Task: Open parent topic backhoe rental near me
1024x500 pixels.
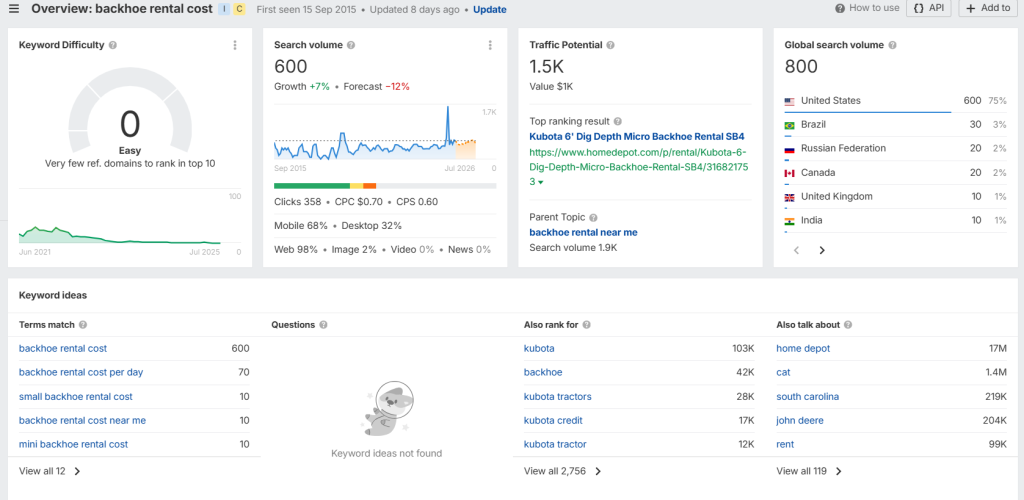Action: click(x=583, y=232)
